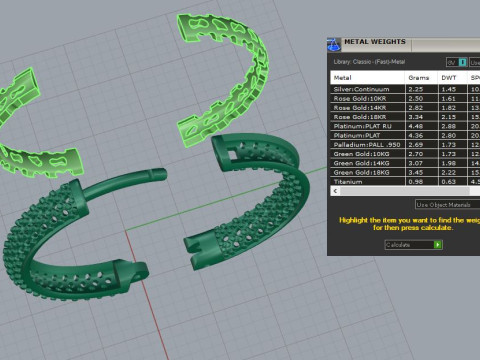Select the Platinum:PLAT RU row

pos(405,126)
